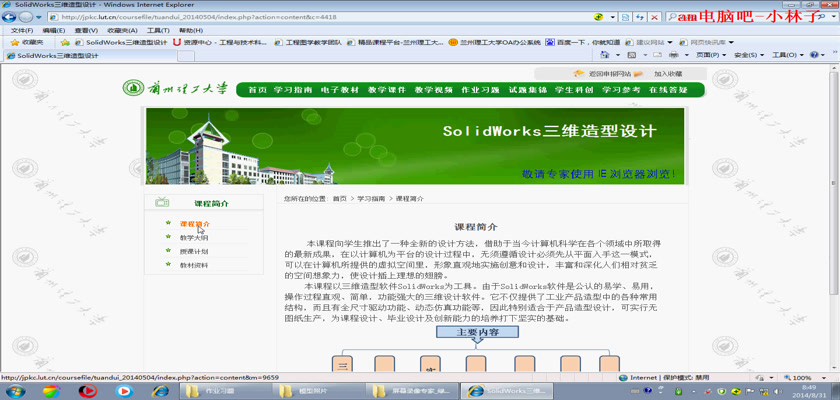Open 电子教材 in navigation bar
840x400 pixels.
[340, 90]
